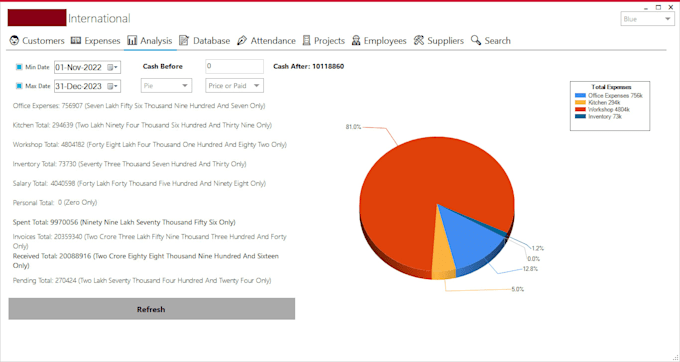Screen dimensions: 680x362
Task: Switch to the Suppliers tab
Action: tap(438, 41)
